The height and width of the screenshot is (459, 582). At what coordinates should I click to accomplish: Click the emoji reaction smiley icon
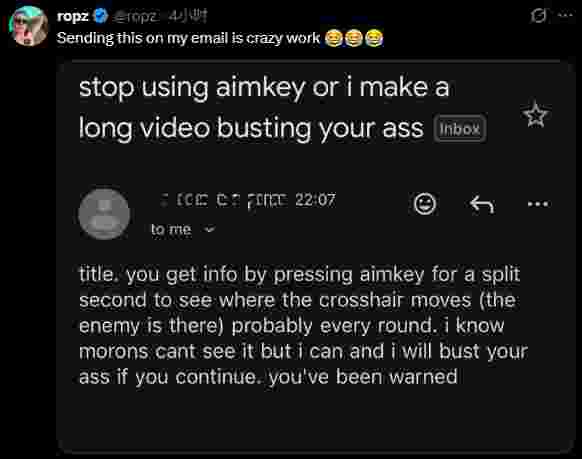tap(425, 203)
